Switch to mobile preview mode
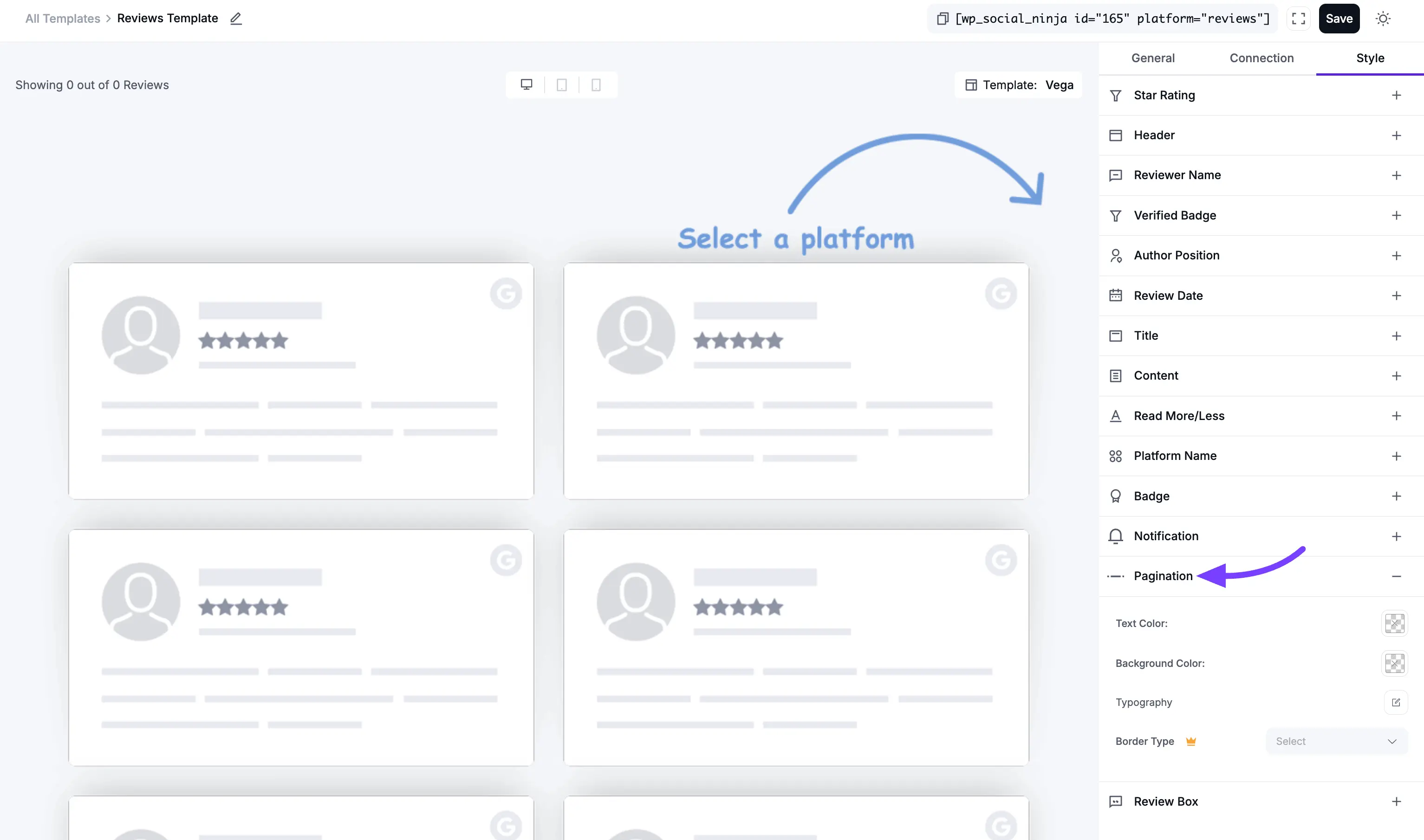This screenshot has width=1424, height=840. [x=596, y=84]
